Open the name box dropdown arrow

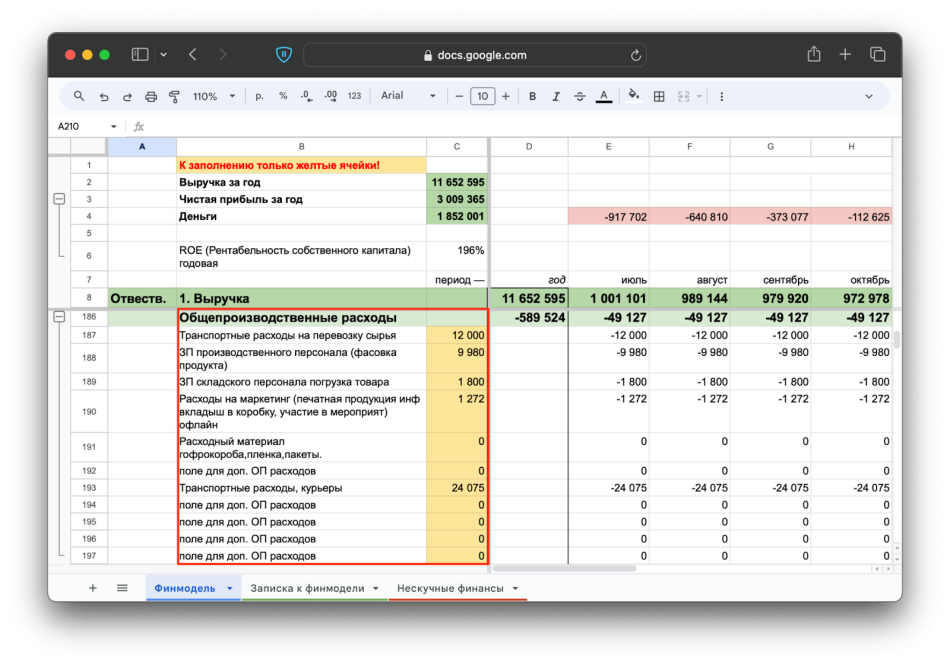tap(113, 127)
